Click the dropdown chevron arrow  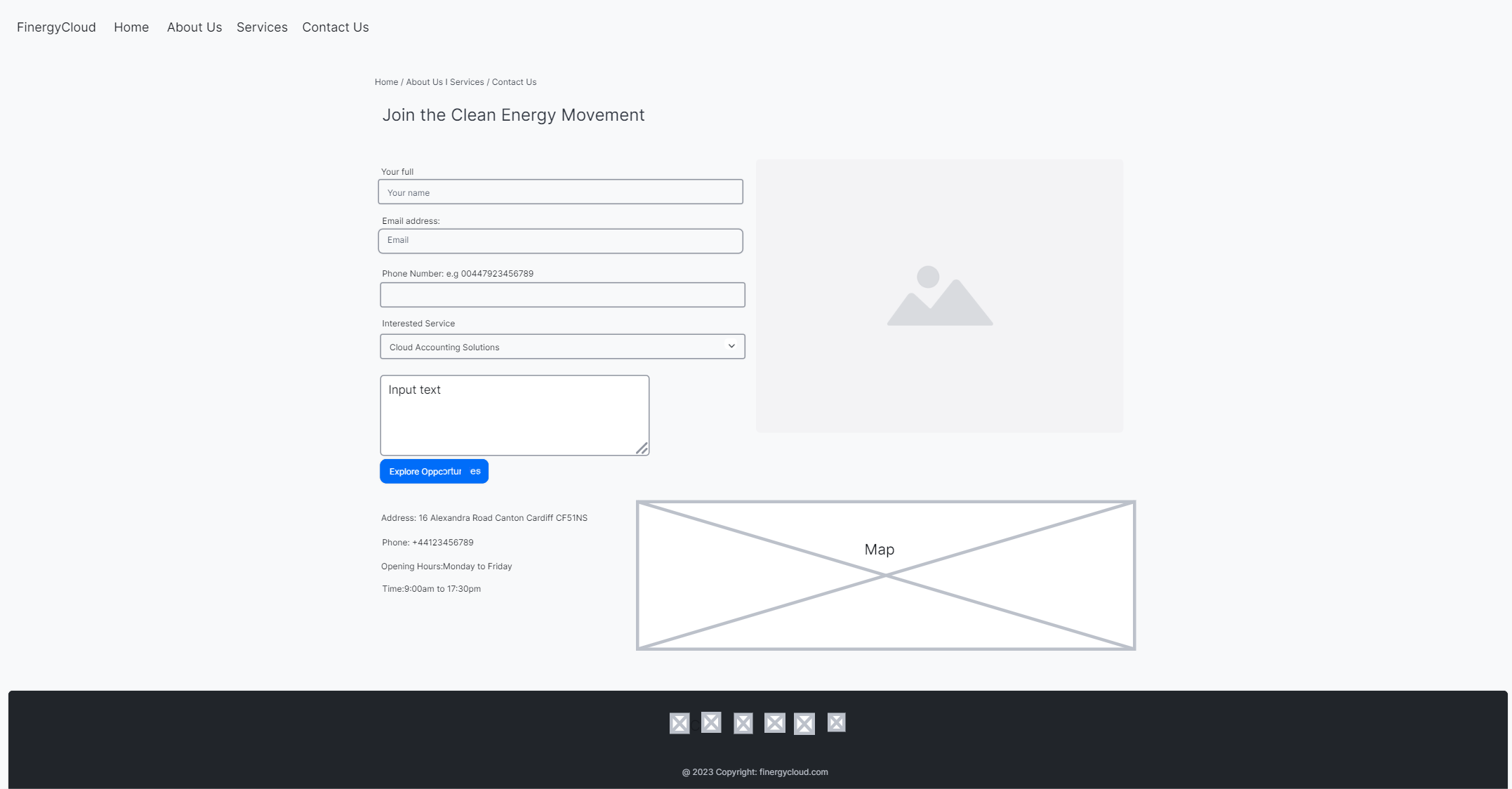click(731, 346)
